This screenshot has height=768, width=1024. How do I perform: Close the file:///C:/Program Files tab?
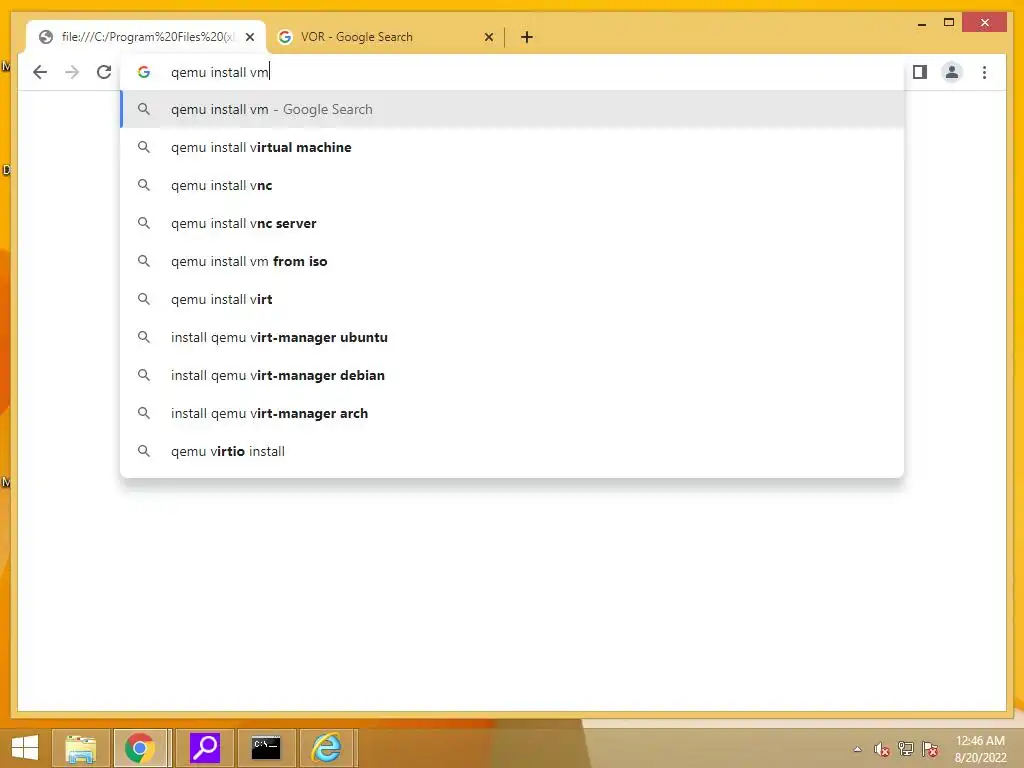coord(249,37)
